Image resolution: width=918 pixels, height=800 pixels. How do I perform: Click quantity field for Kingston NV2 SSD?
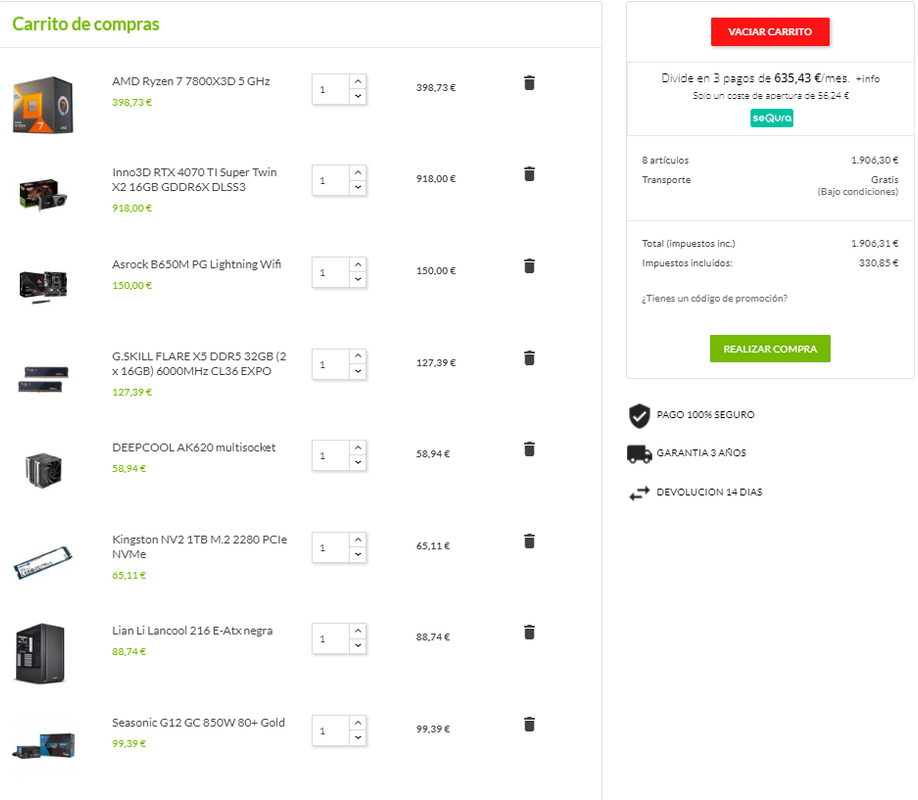(x=331, y=547)
